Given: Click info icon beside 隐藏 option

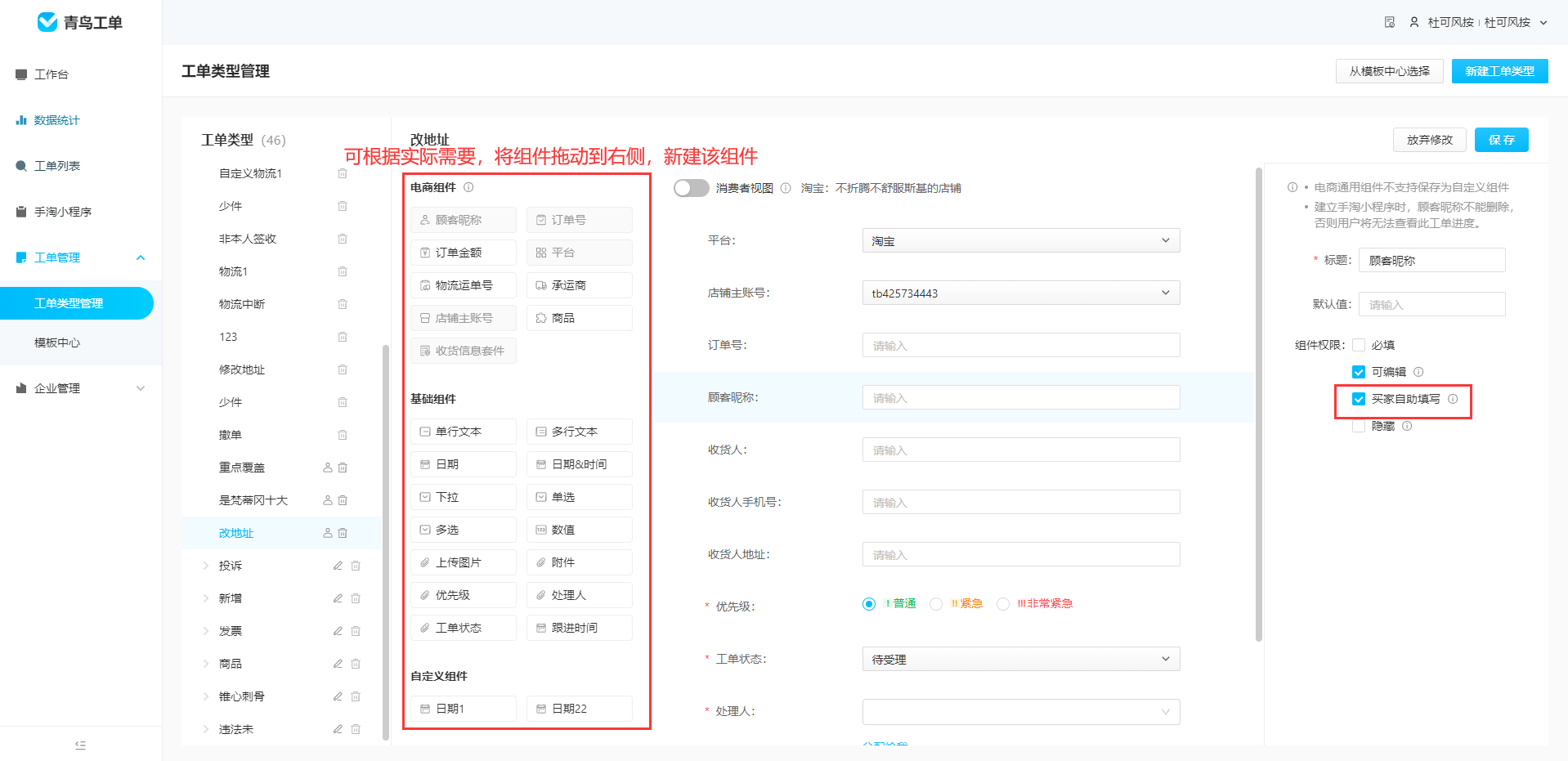Looking at the screenshot, I should (1407, 426).
